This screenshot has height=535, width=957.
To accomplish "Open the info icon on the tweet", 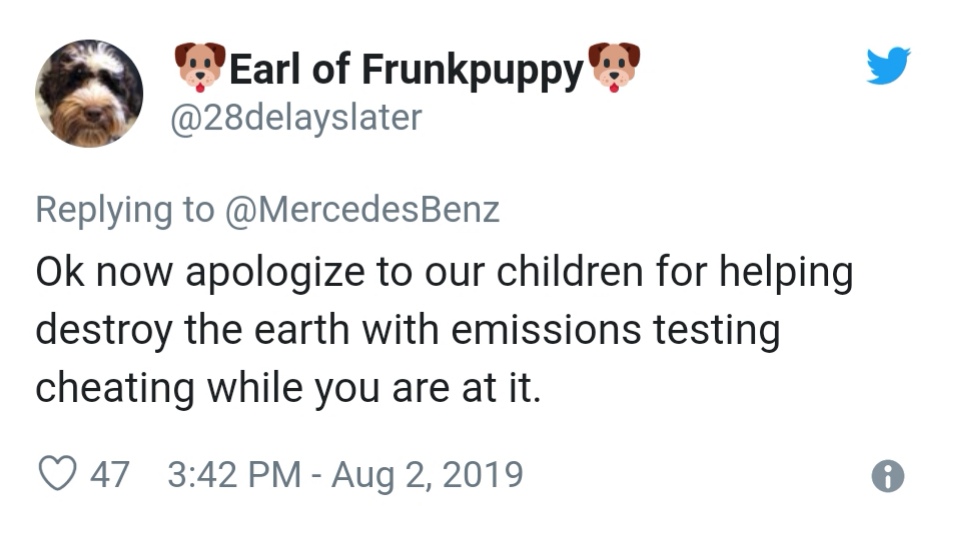I will pyautogui.click(x=888, y=477).
